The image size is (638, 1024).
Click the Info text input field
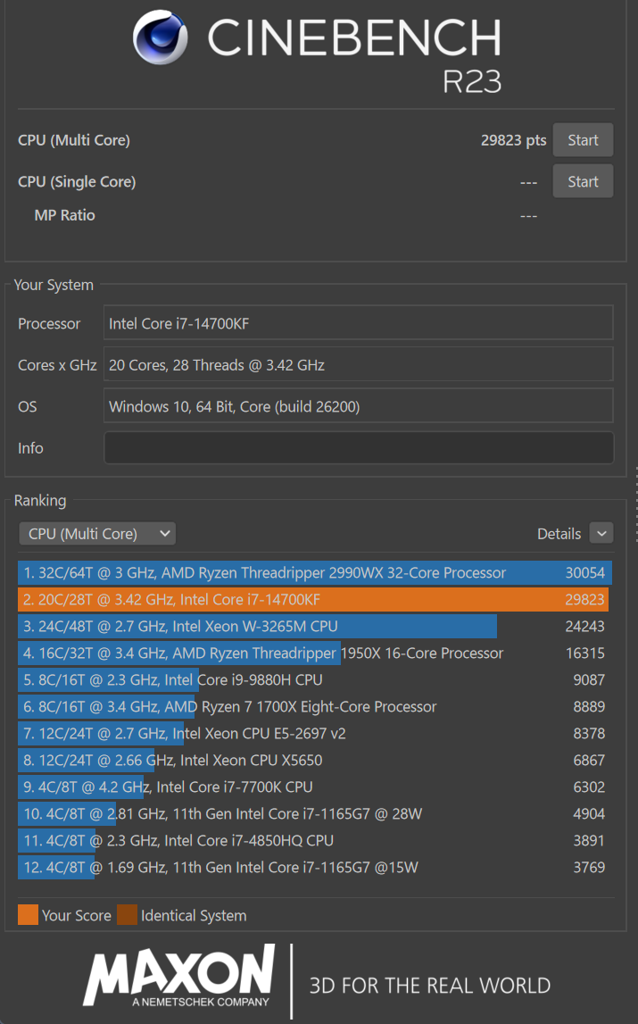(x=358, y=448)
